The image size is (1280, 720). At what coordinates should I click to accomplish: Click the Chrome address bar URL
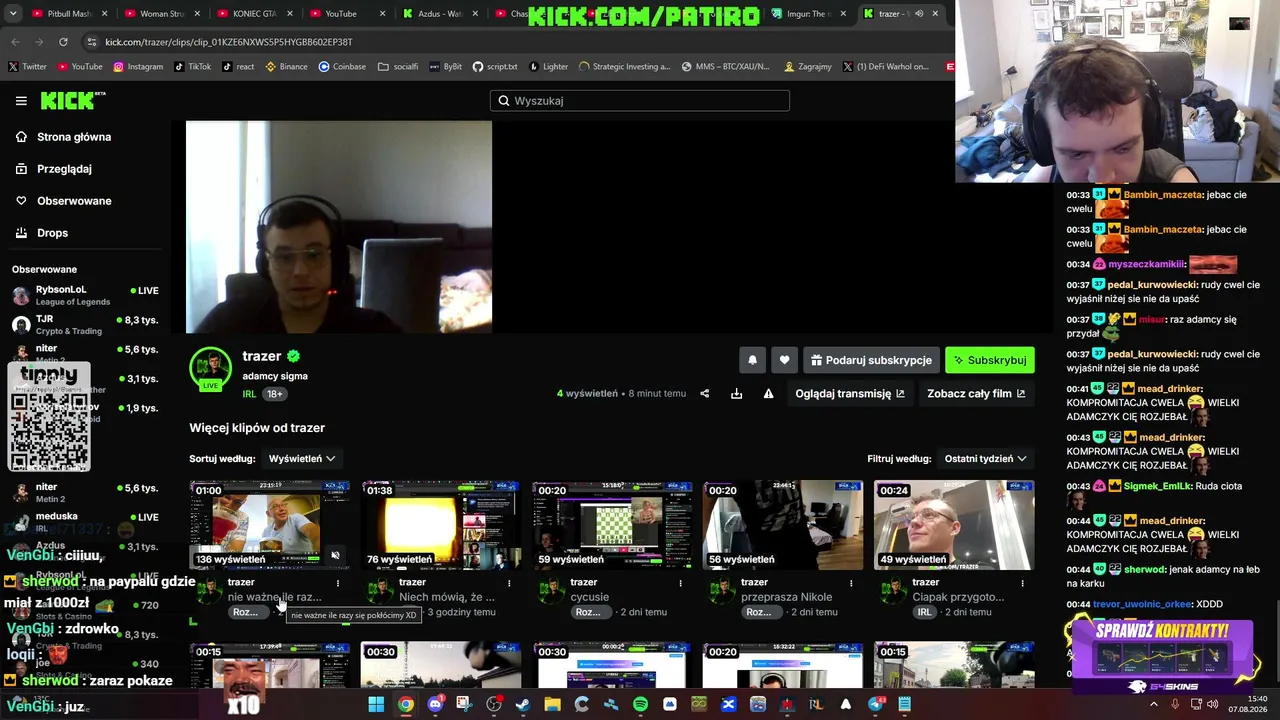click(229, 42)
